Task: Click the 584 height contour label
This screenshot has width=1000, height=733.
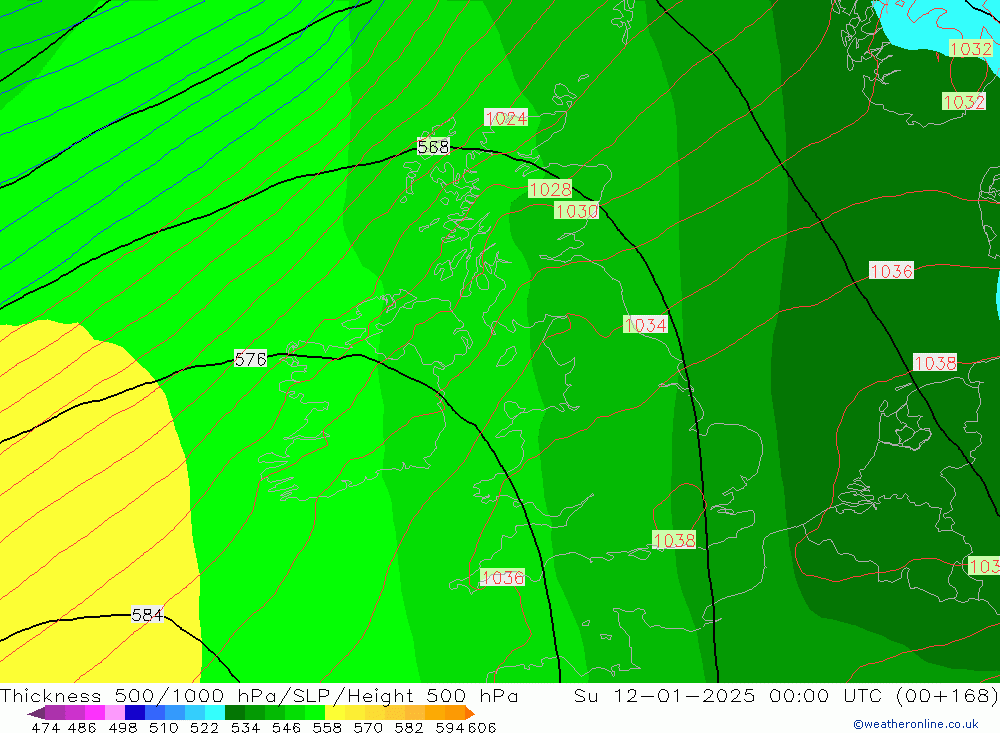Action: click(x=147, y=615)
